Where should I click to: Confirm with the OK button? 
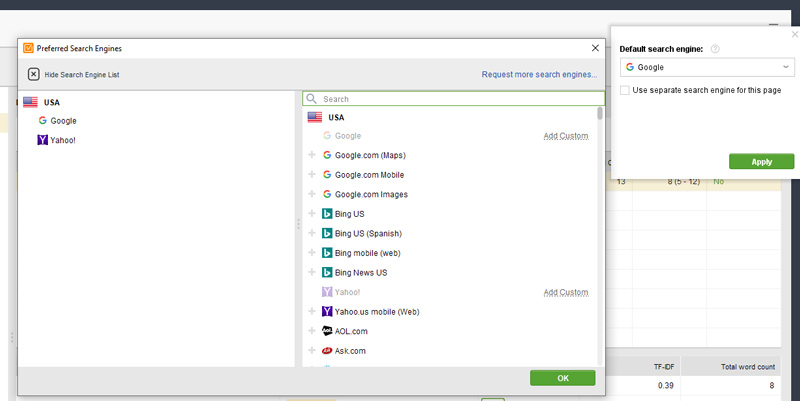[563, 378]
